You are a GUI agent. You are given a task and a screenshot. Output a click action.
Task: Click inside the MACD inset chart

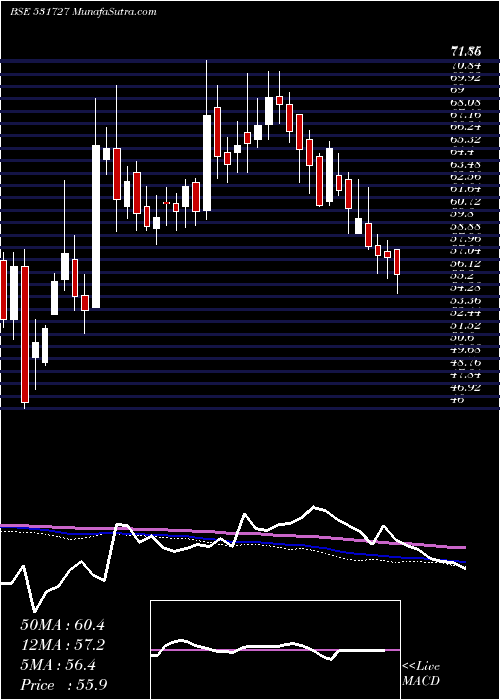(275, 650)
